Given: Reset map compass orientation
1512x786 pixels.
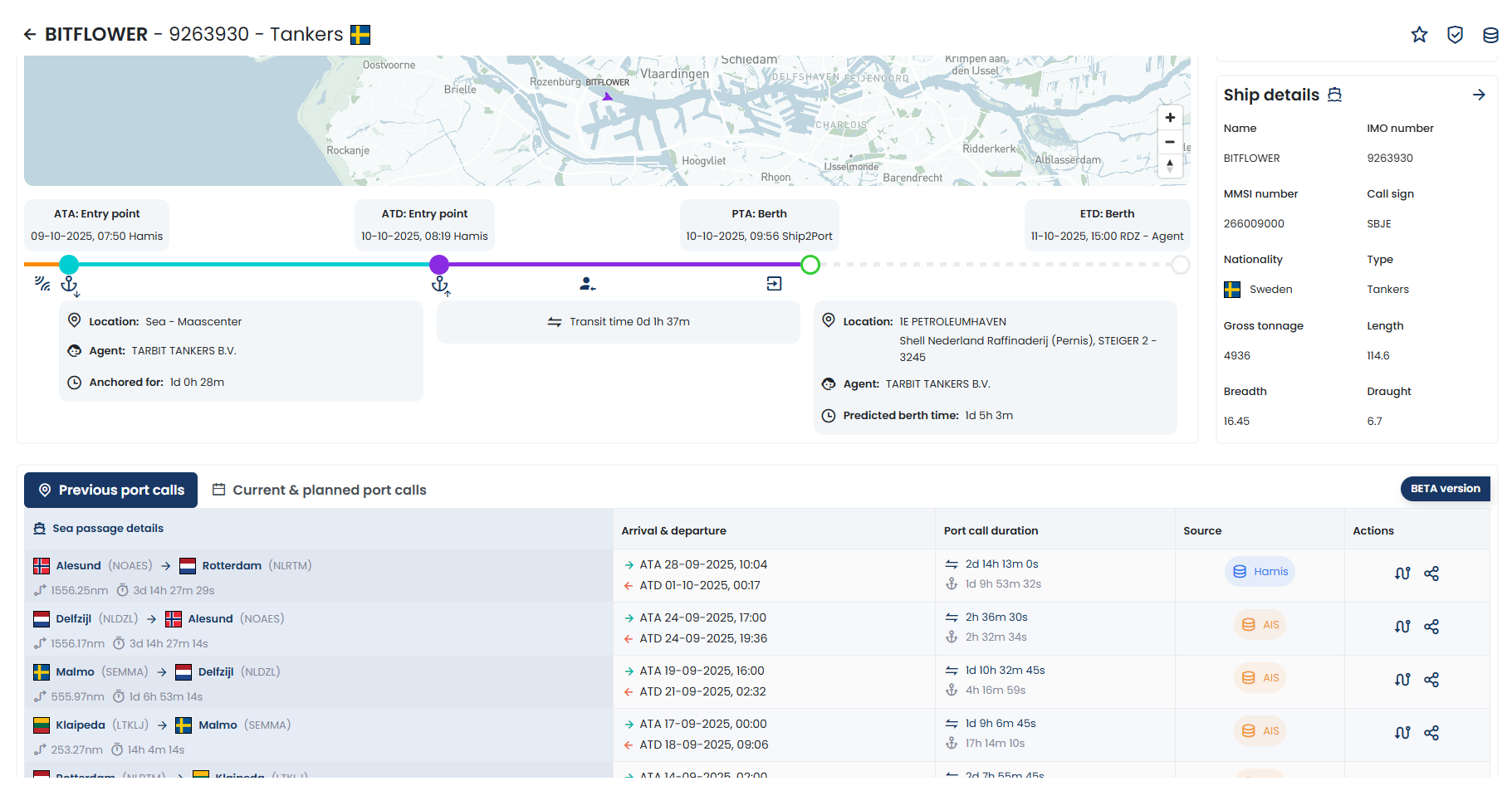Looking at the screenshot, I should click(x=1170, y=165).
